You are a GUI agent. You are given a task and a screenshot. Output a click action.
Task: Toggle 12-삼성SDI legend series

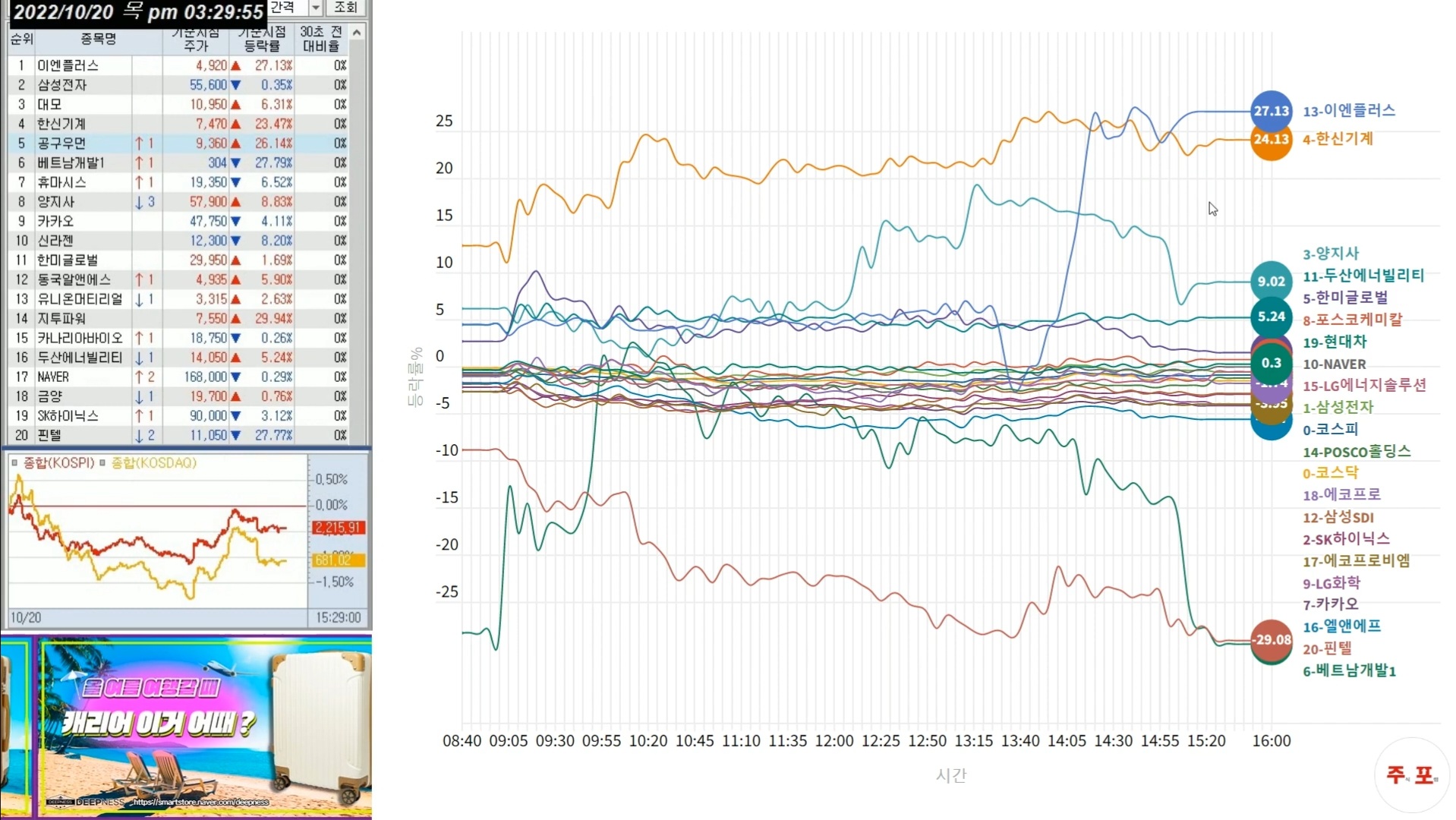point(1338,517)
